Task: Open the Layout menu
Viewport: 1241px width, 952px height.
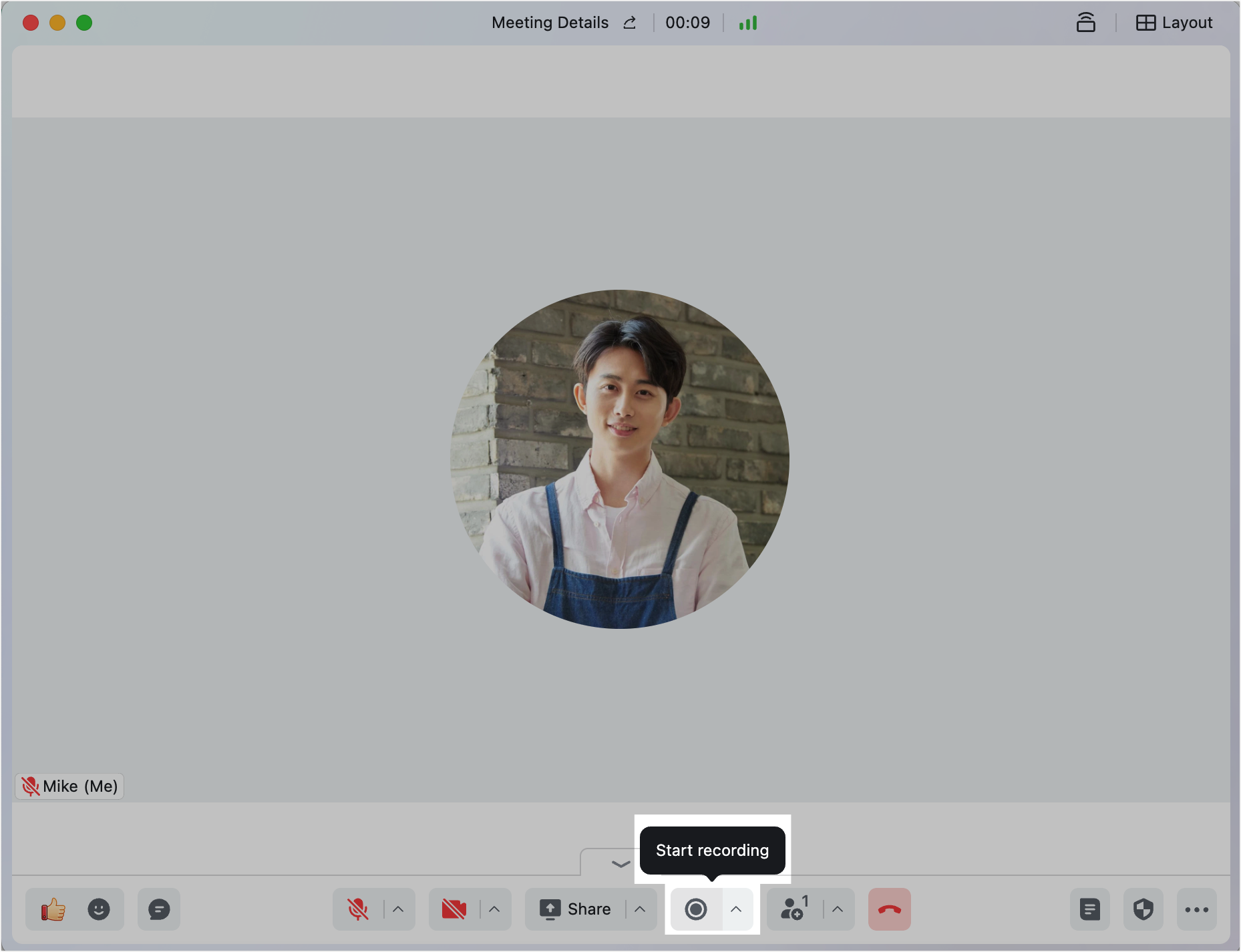Action: click(x=1174, y=23)
